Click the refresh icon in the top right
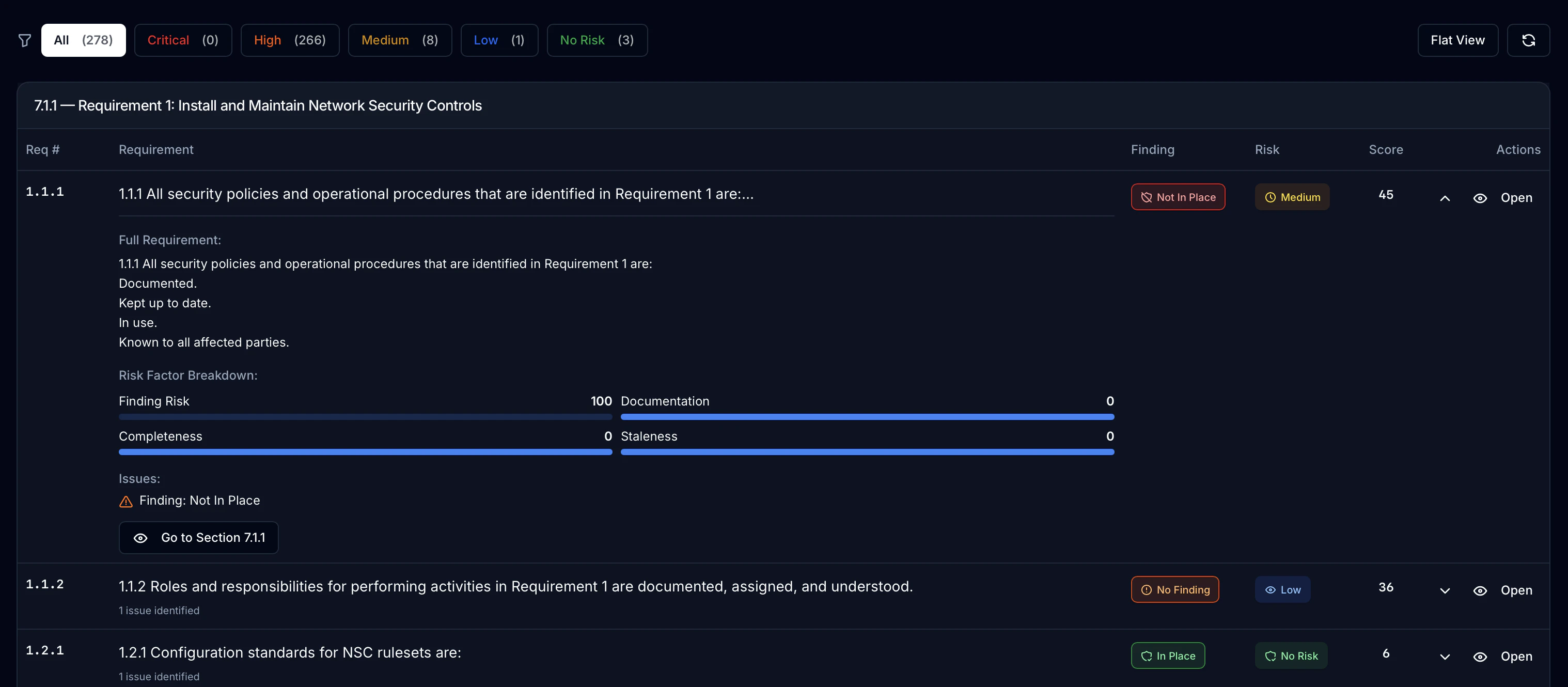Viewport: 1568px width, 687px height. (x=1529, y=40)
